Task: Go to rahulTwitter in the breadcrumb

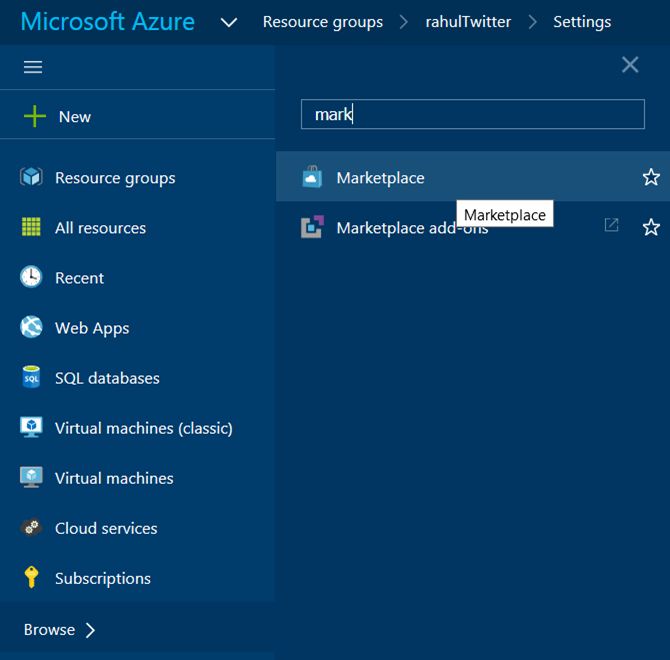Action: [468, 22]
